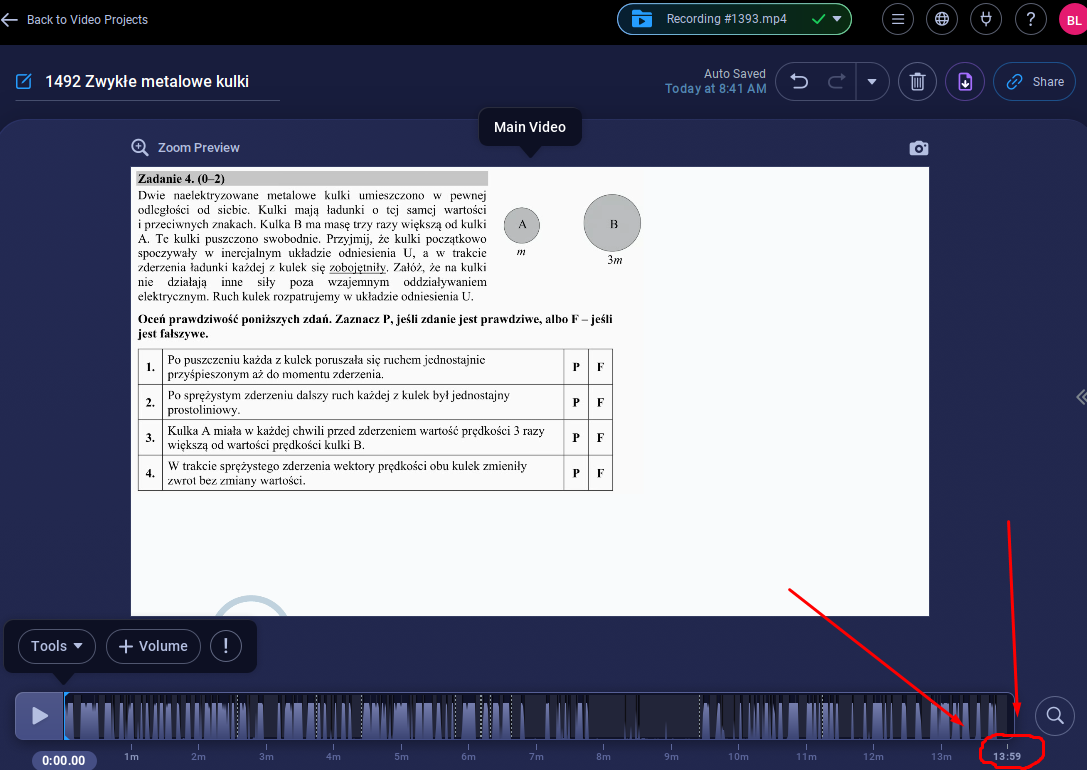Open the help question mark icon
1087x770 pixels.
click(1030, 19)
